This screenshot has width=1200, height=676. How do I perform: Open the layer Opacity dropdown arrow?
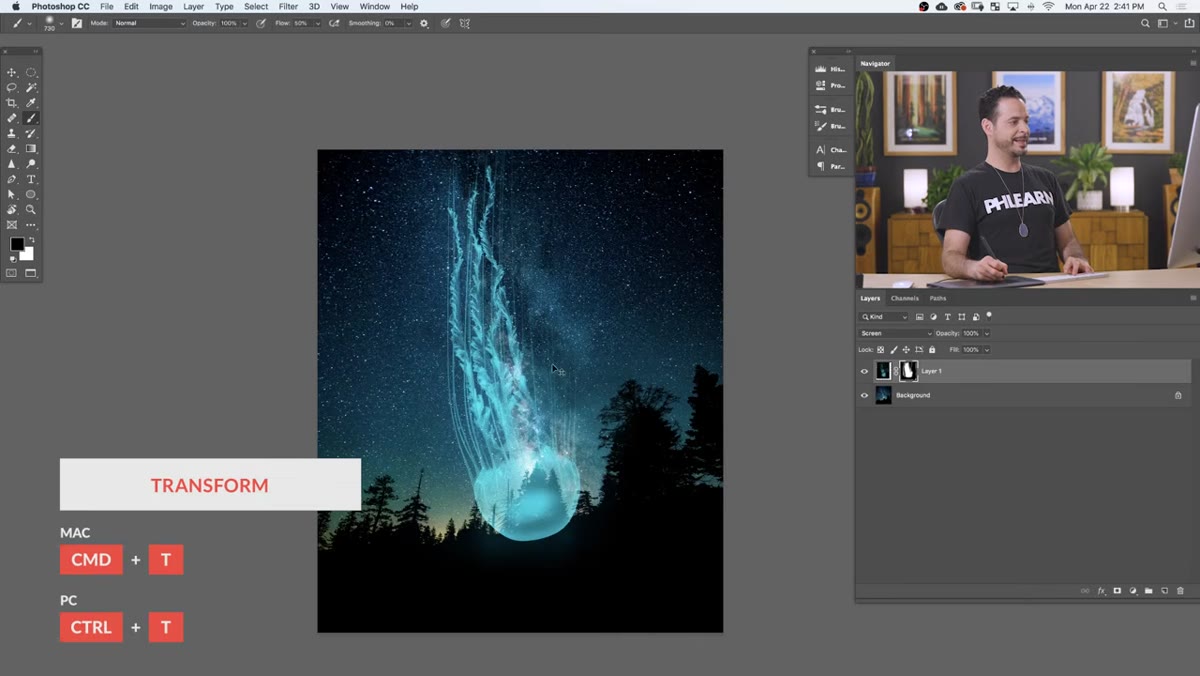tap(986, 333)
